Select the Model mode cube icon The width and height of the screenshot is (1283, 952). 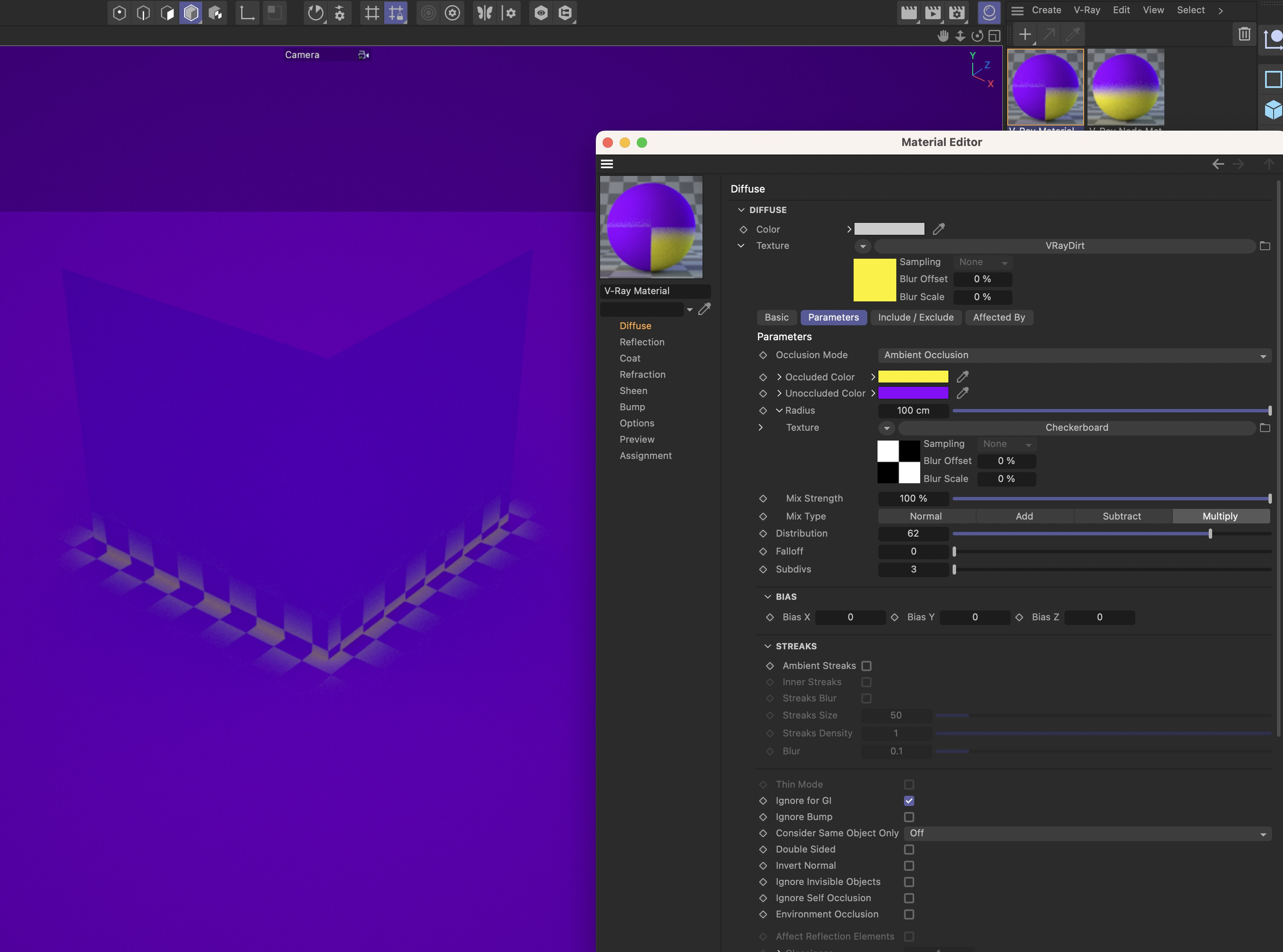pyautogui.click(x=191, y=13)
